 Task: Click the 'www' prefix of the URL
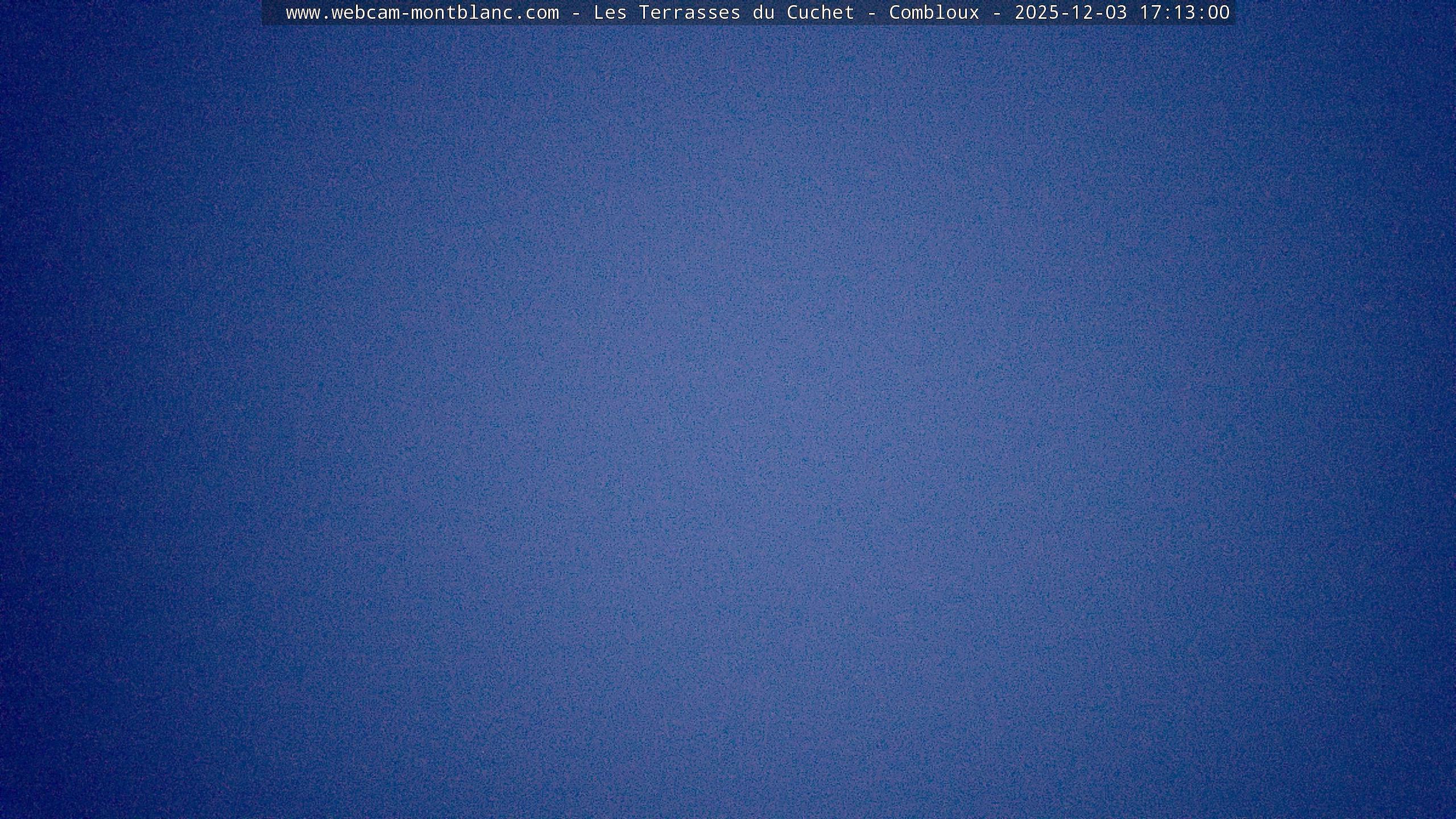303,13
